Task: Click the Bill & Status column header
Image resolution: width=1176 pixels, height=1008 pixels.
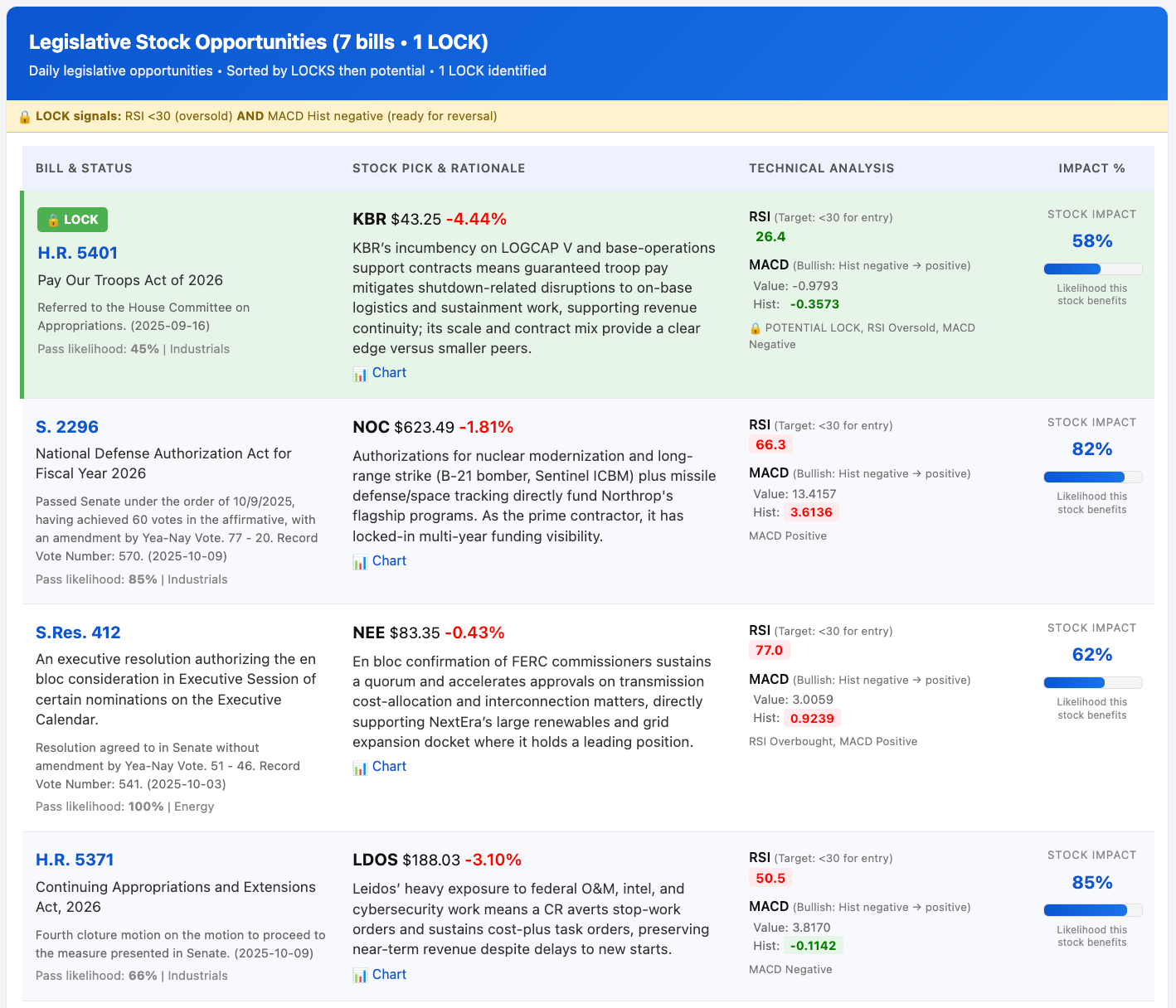Action: click(x=84, y=168)
